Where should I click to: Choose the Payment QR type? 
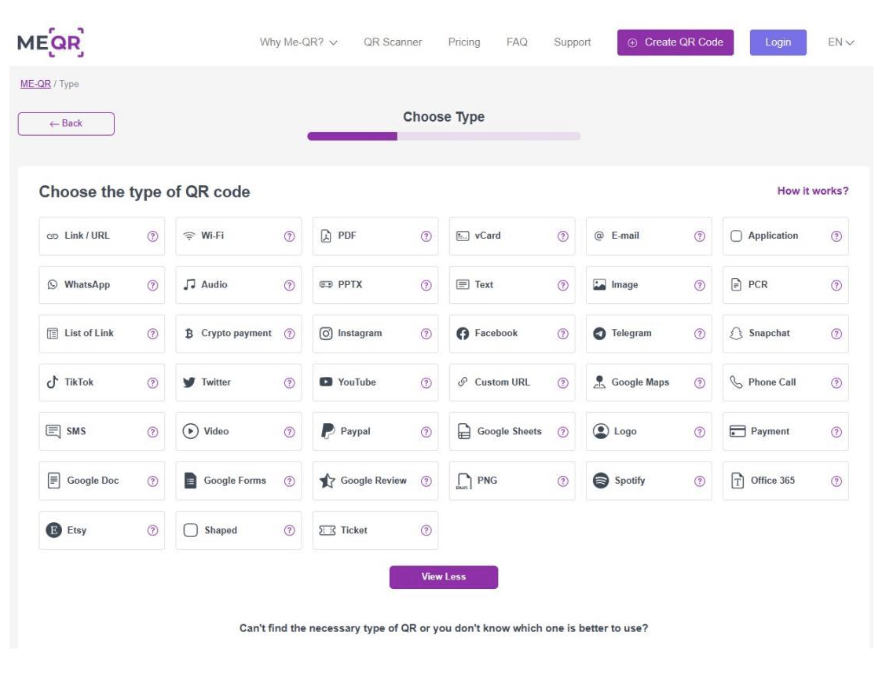(x=785, y=431)
